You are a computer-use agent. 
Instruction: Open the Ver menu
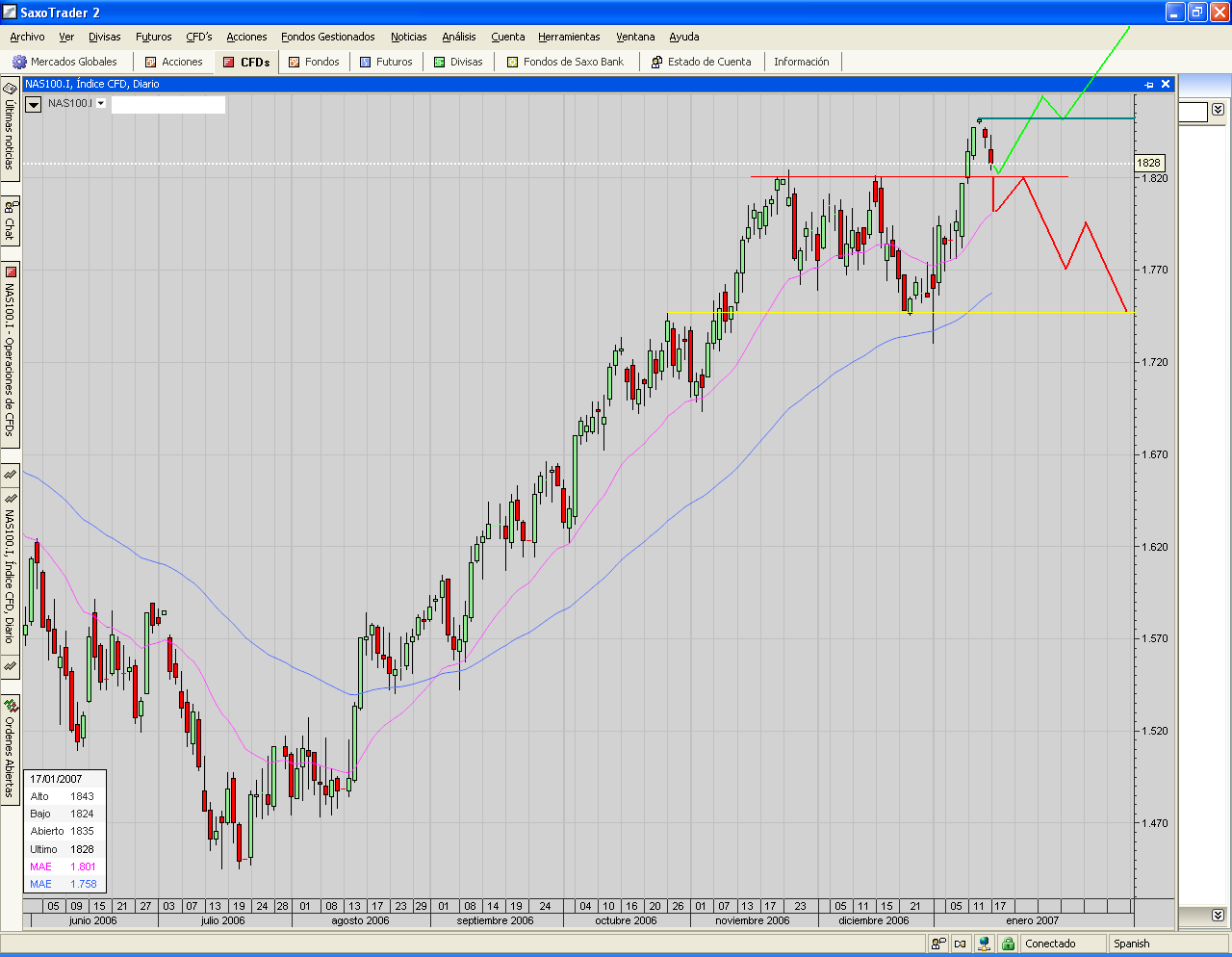66,37
